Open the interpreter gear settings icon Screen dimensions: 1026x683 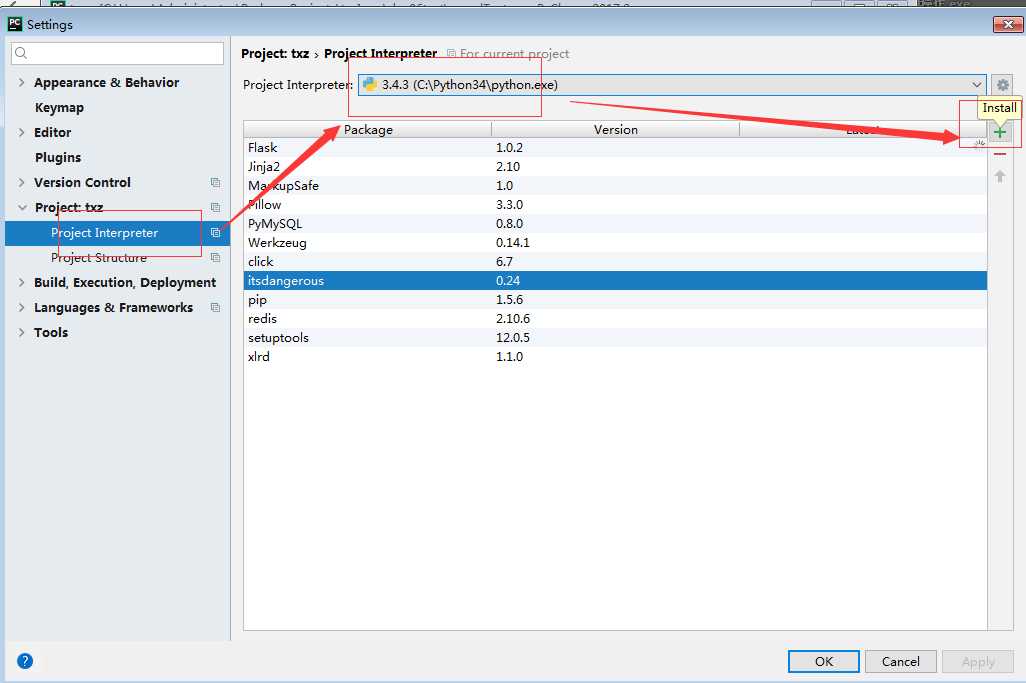click(1002, 84)
